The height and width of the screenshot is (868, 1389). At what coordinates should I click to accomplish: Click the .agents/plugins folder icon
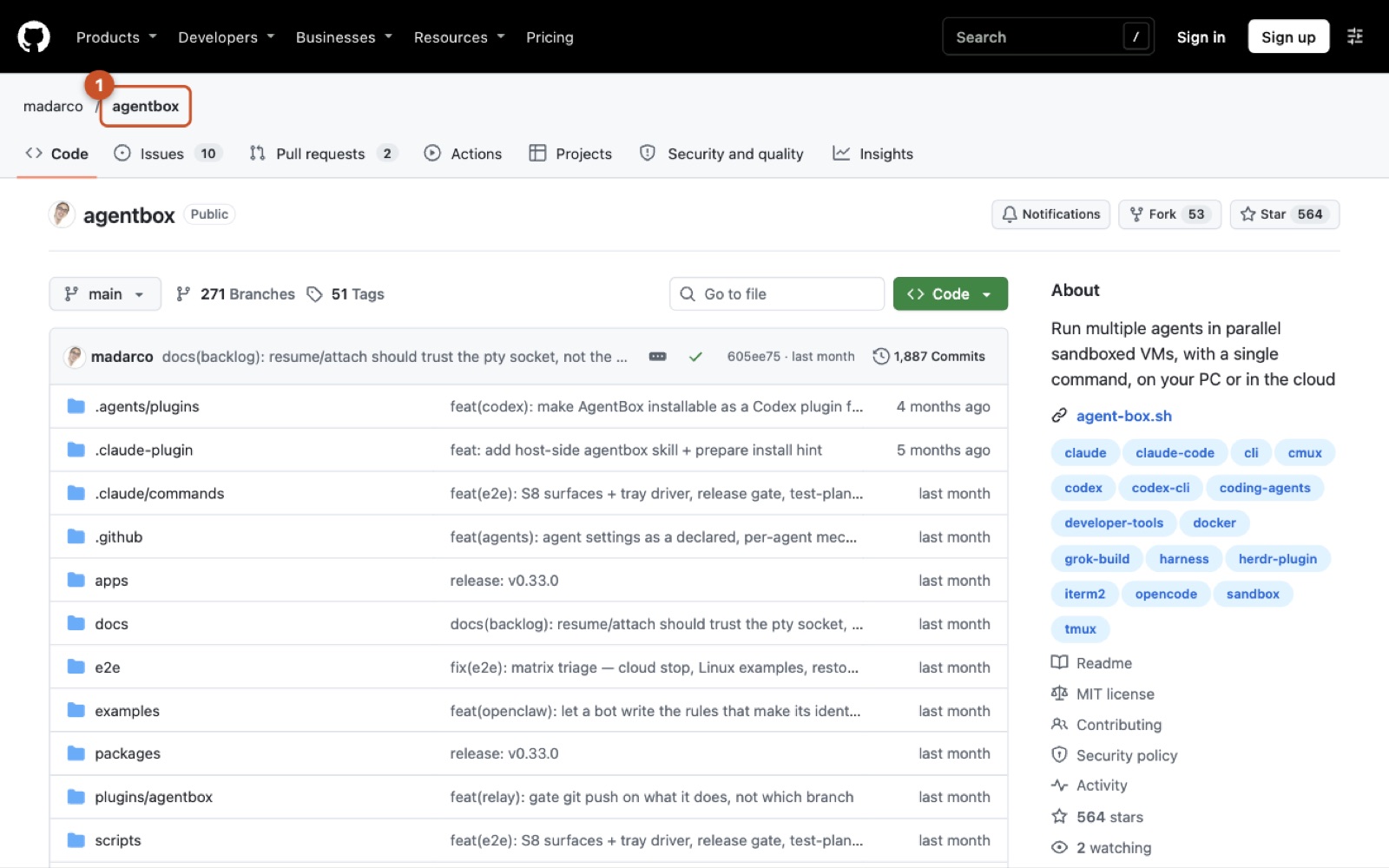coord(76,406)
